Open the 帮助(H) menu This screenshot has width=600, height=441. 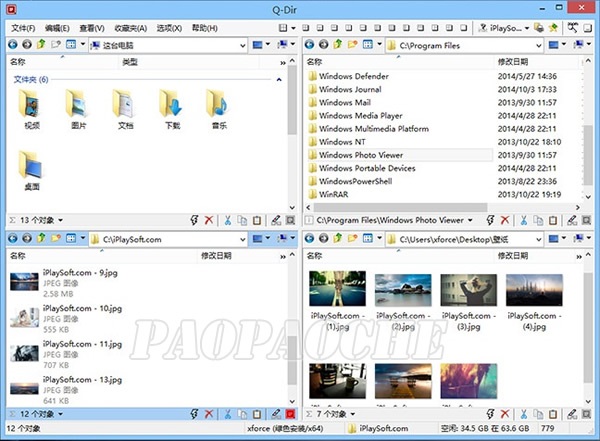[x=204, y=28]
